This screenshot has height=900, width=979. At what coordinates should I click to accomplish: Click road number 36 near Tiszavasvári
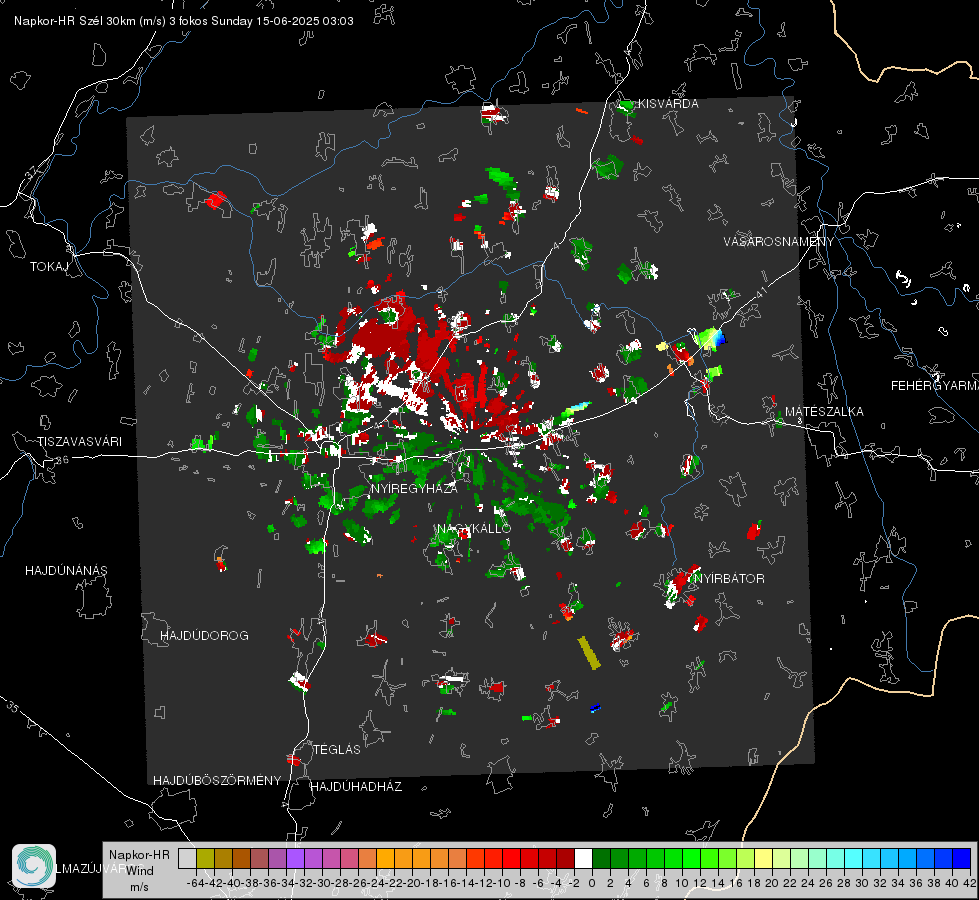pos(62,460)
